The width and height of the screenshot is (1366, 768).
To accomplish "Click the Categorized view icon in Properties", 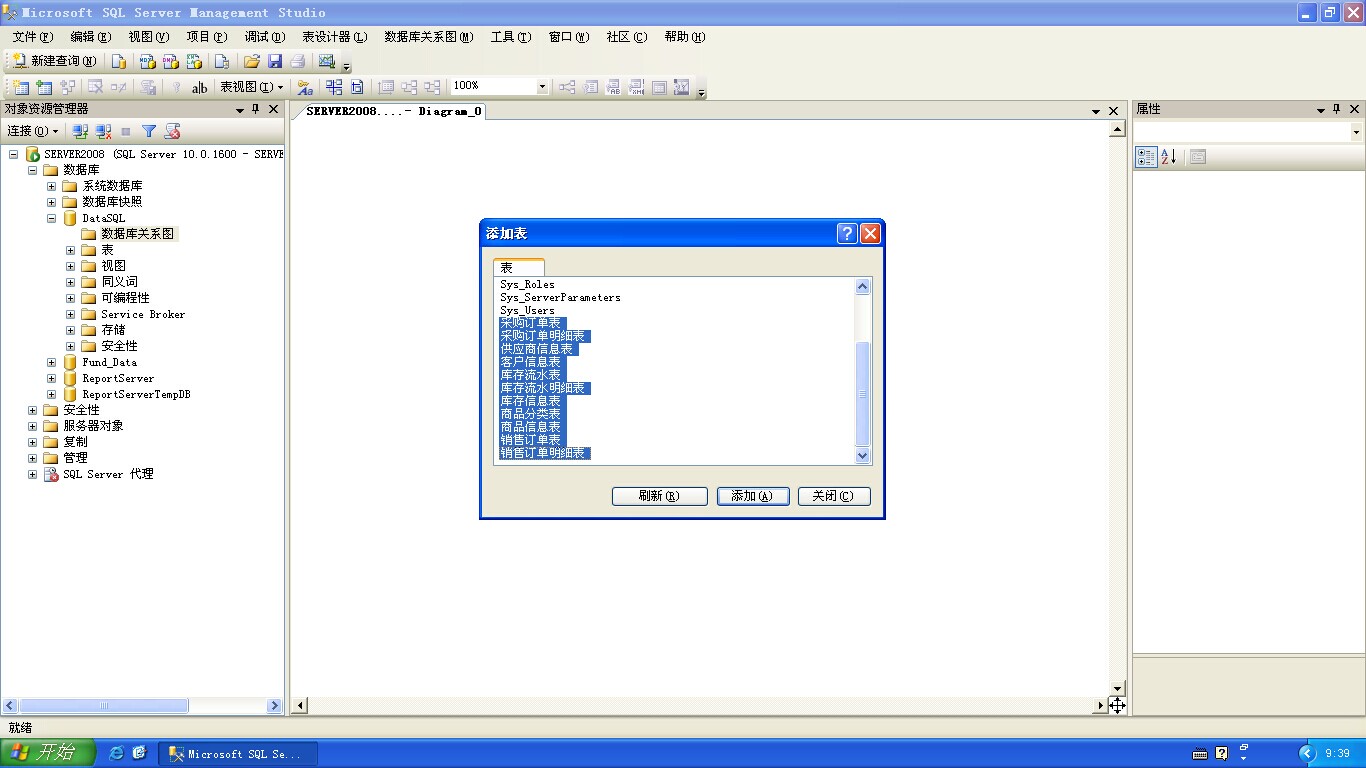I will 1146,157.
